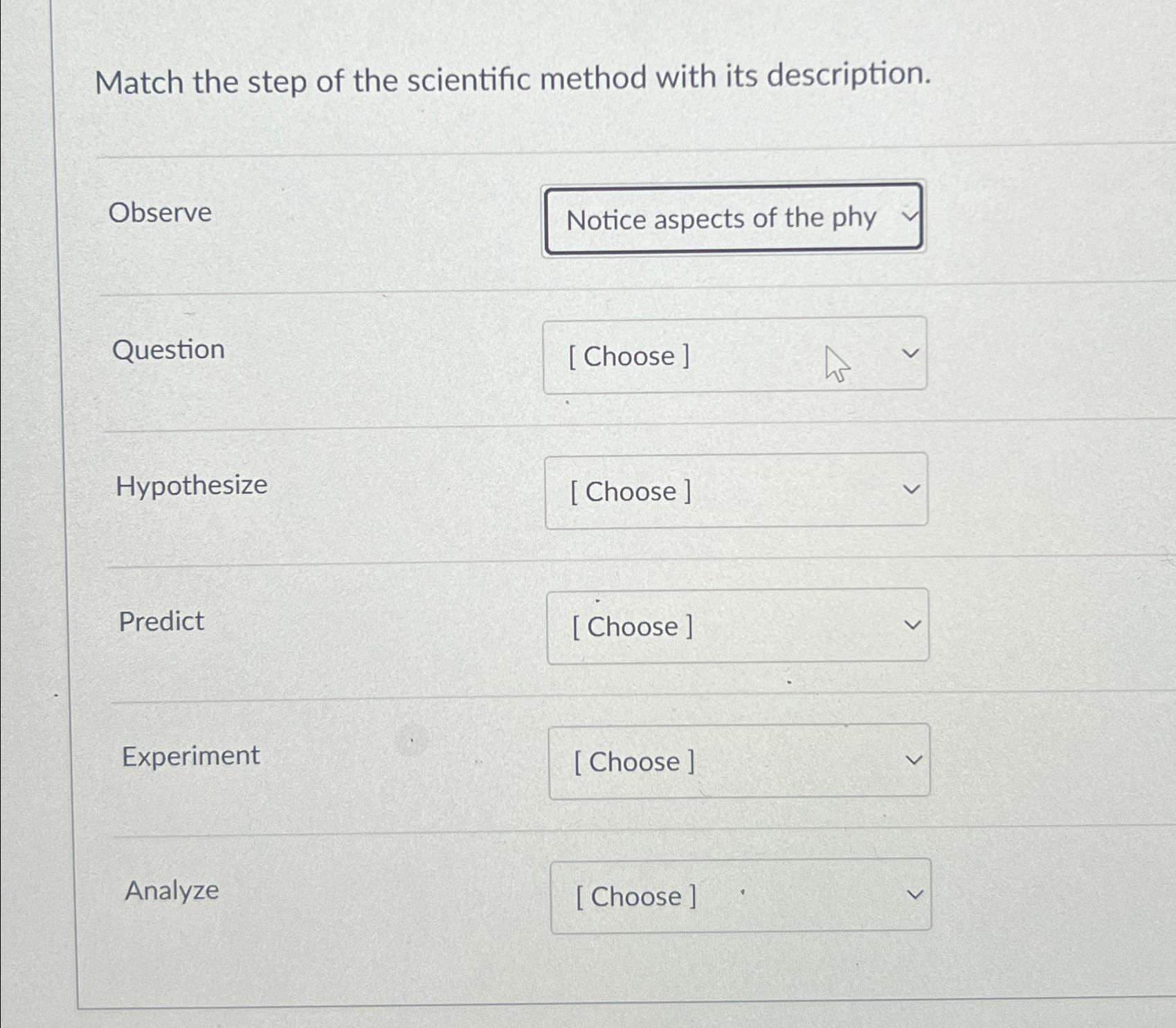The height and width of the screenshot is (1028, 1176).
Task: Open the Experiment [Choose] dropdown
Action: pyautogui.click(x=739, y=761)
